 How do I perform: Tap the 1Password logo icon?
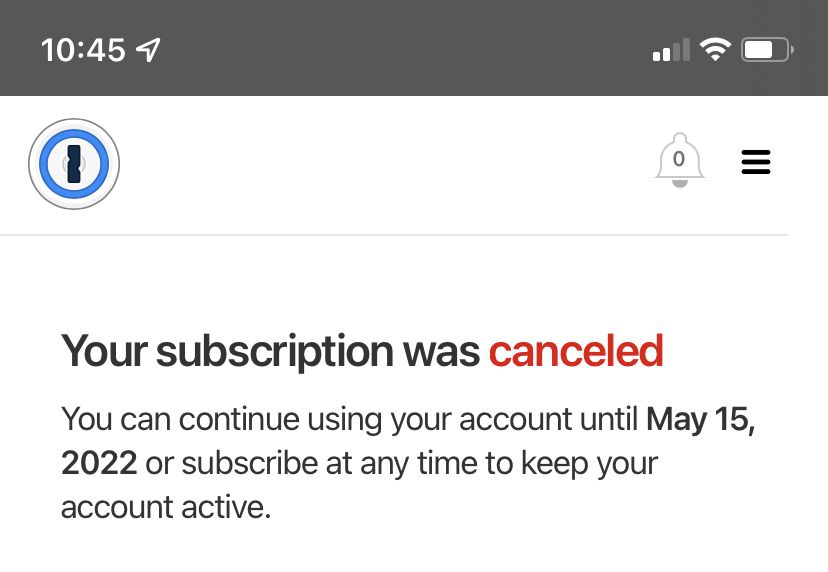pyautogui.click(x=74, y=164)
